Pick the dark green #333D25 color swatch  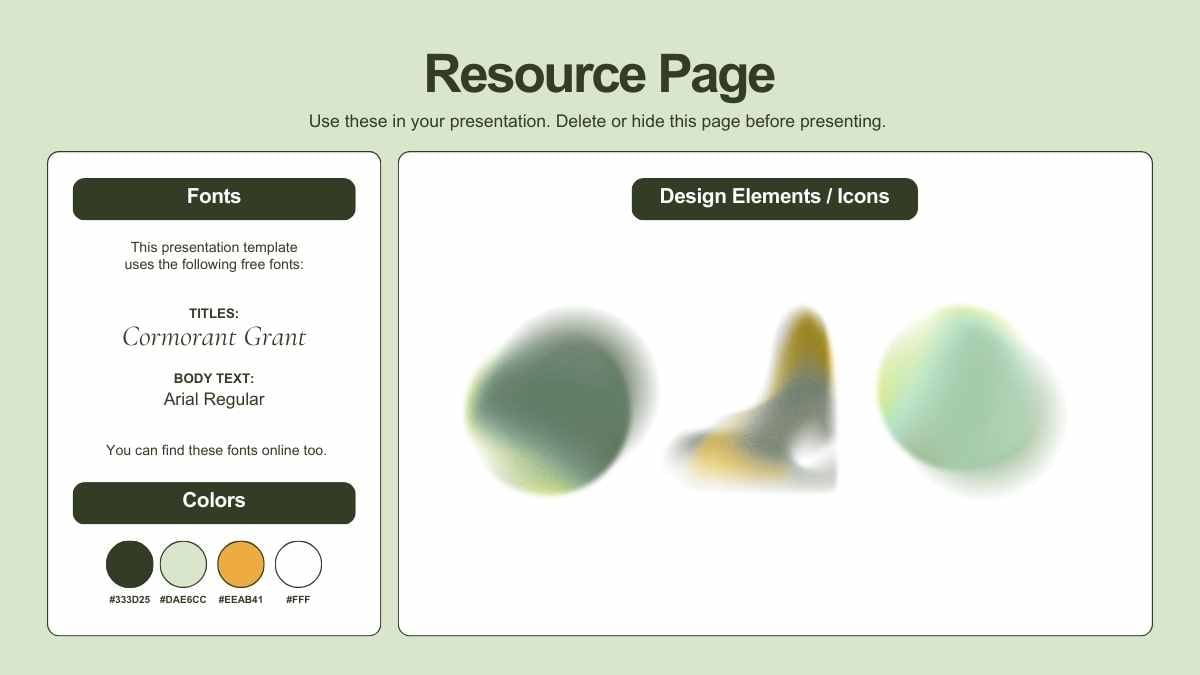(130, 564)
